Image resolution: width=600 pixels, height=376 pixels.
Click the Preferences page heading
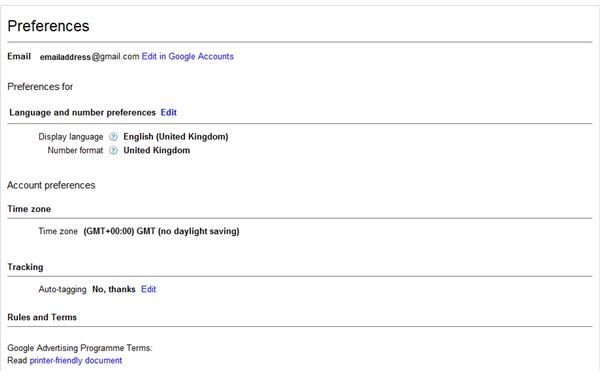(48, 26)
